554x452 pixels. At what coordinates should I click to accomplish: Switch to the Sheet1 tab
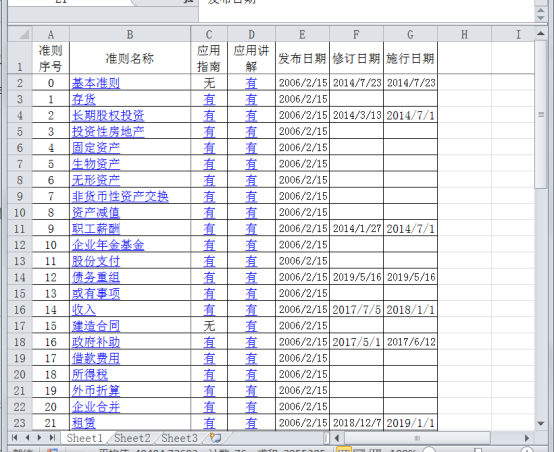coord(84,438)
